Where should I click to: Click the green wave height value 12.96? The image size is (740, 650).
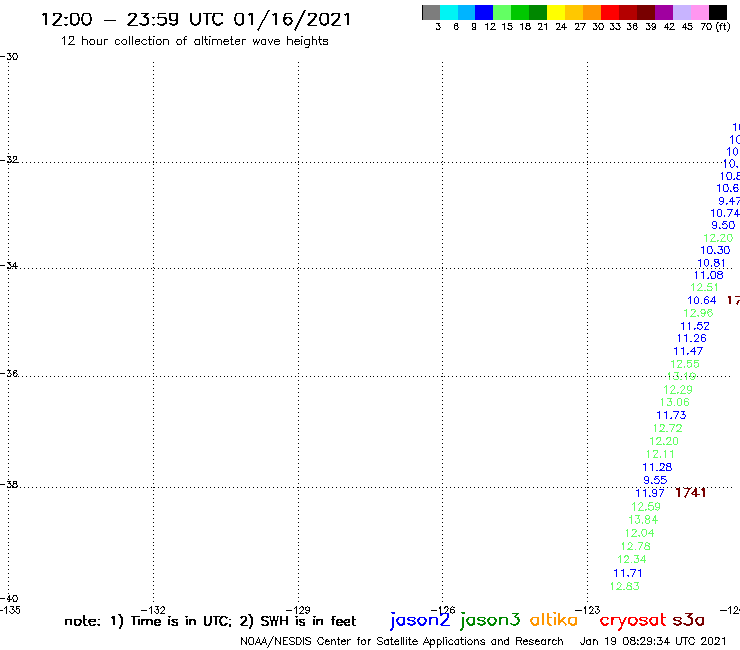(x=698, y=313)
